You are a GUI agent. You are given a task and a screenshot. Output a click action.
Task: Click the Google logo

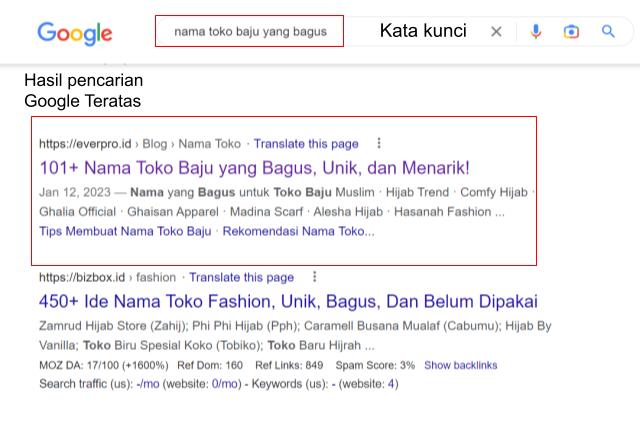75,33
